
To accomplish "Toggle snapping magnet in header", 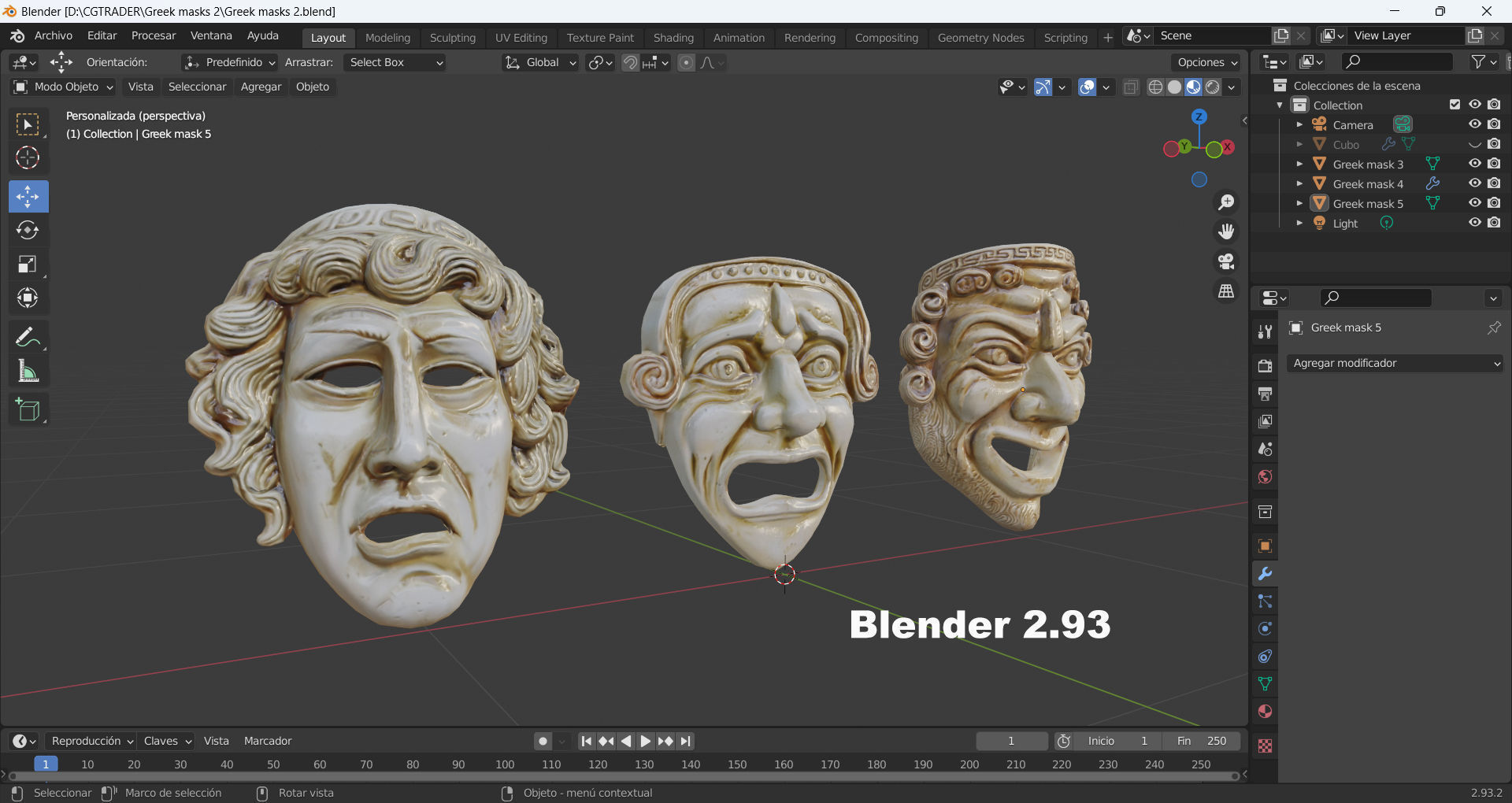I will coord(630,62).
